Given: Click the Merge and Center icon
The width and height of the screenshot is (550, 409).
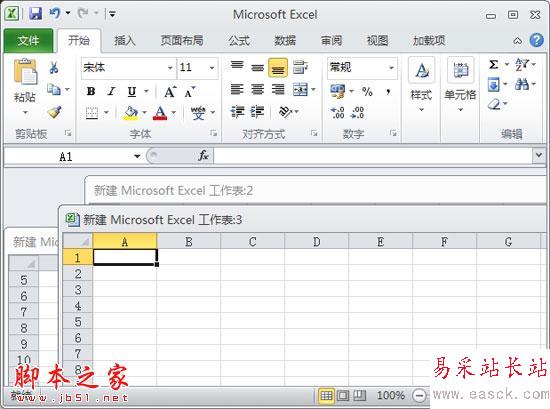Looking at the screenshot, I should coord(301,89).
